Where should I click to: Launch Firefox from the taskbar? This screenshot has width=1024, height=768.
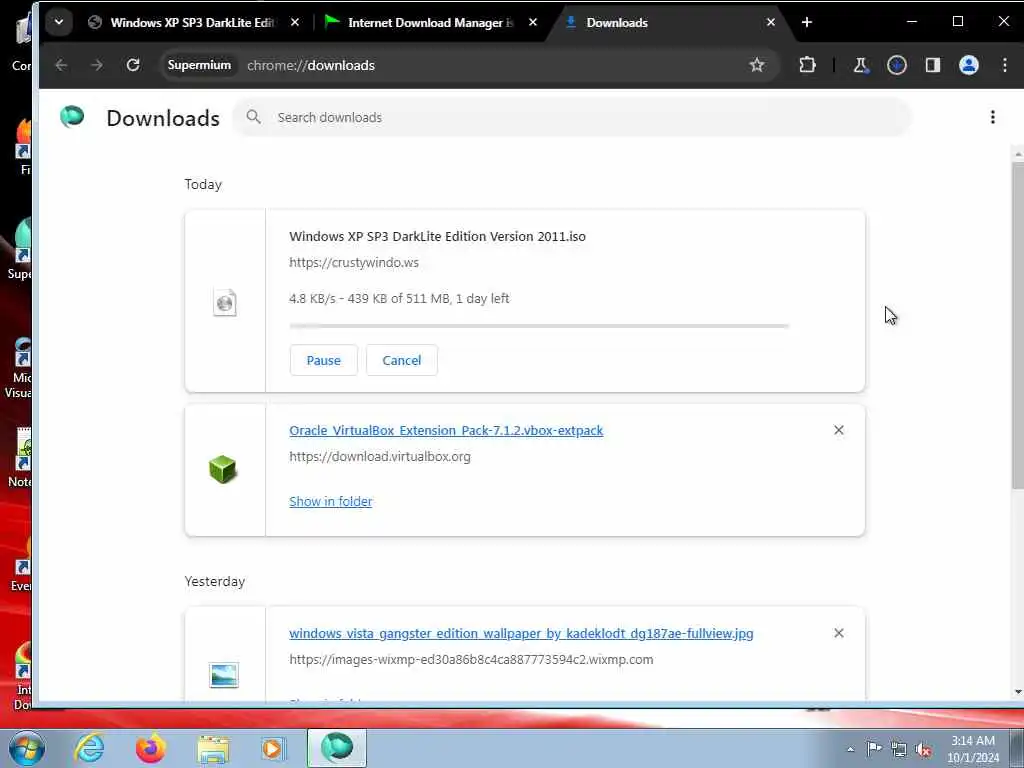[x=150, y=748]
